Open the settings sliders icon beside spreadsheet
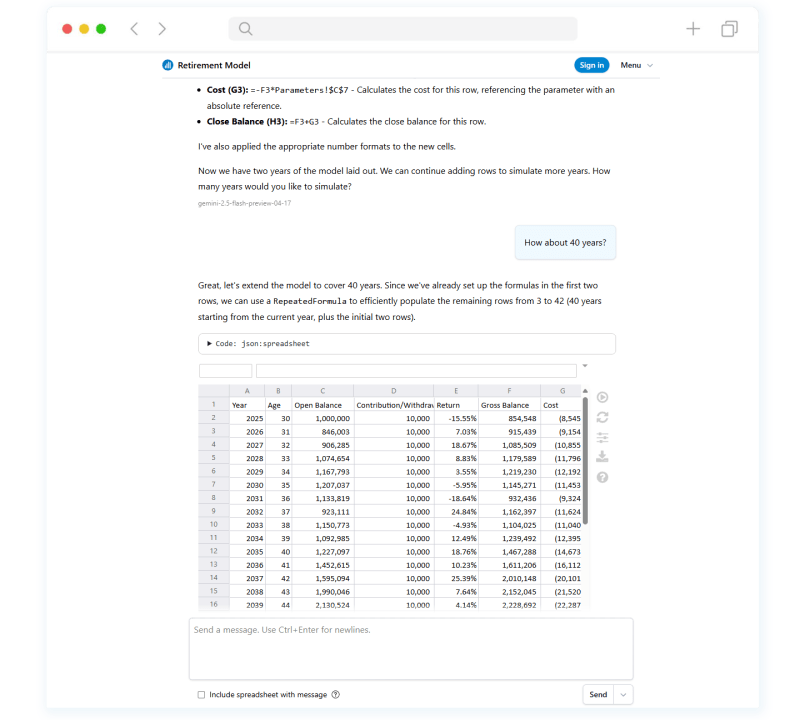 coord(603,437)
